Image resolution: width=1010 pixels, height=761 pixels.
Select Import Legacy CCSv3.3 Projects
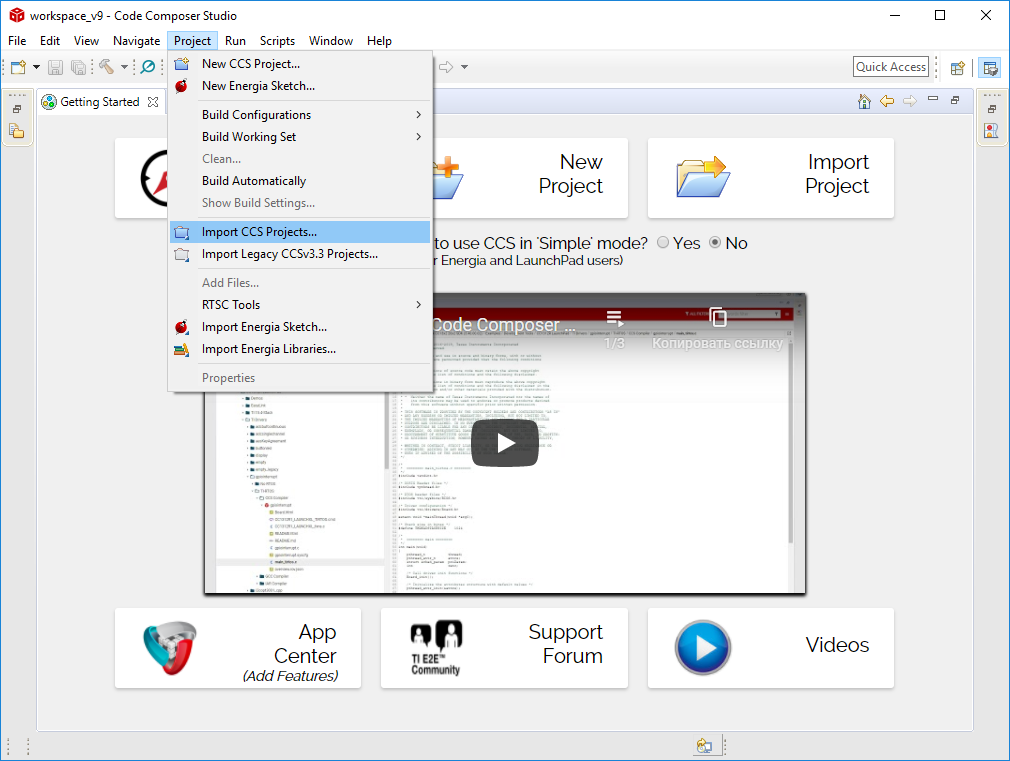coord(300,254)
